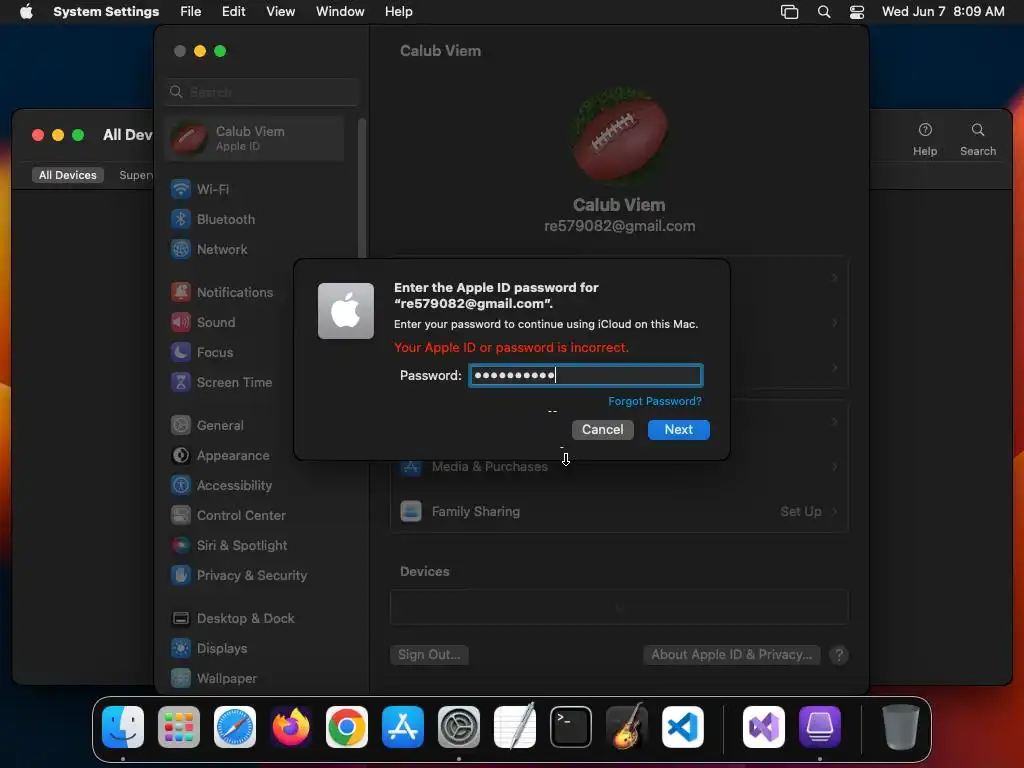1024x768 pixels.
Task: Click Next in the password dialog
Action: pos(679,430)
